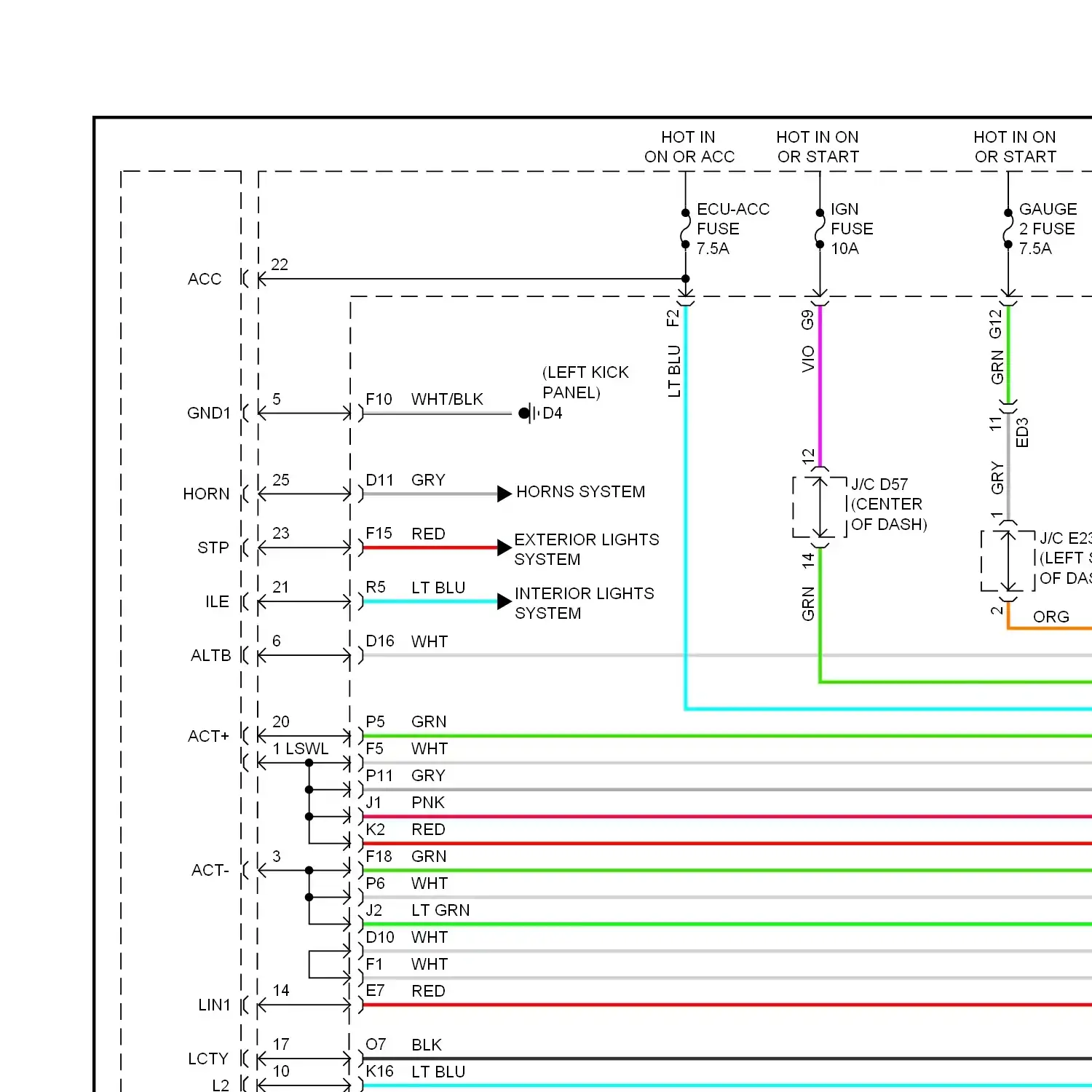Click the vertical 'LT BLU' label beside F2
Viewport: 1092px width, 1092px height.
tap(674, 371)
